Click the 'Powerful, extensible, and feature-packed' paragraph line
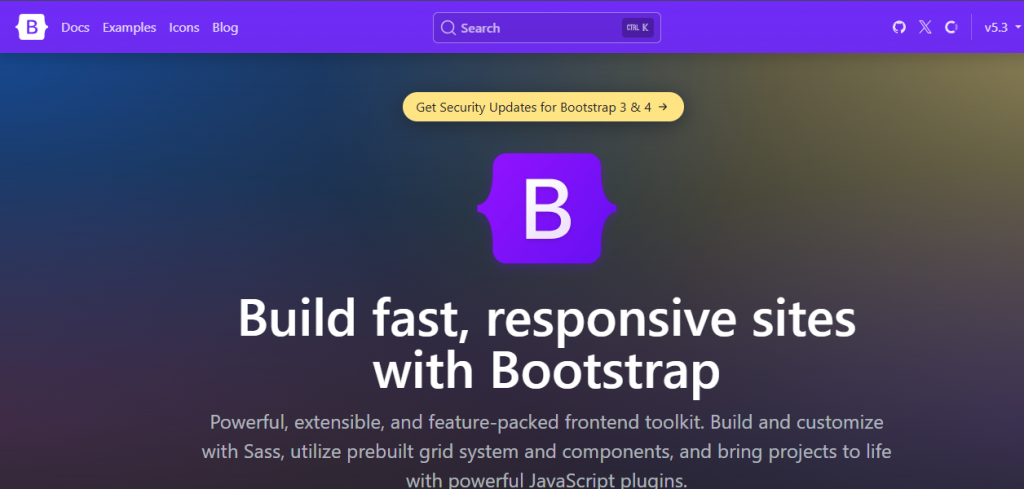The width and height of the screenshot is (1024, 489). tap(547, 422)
